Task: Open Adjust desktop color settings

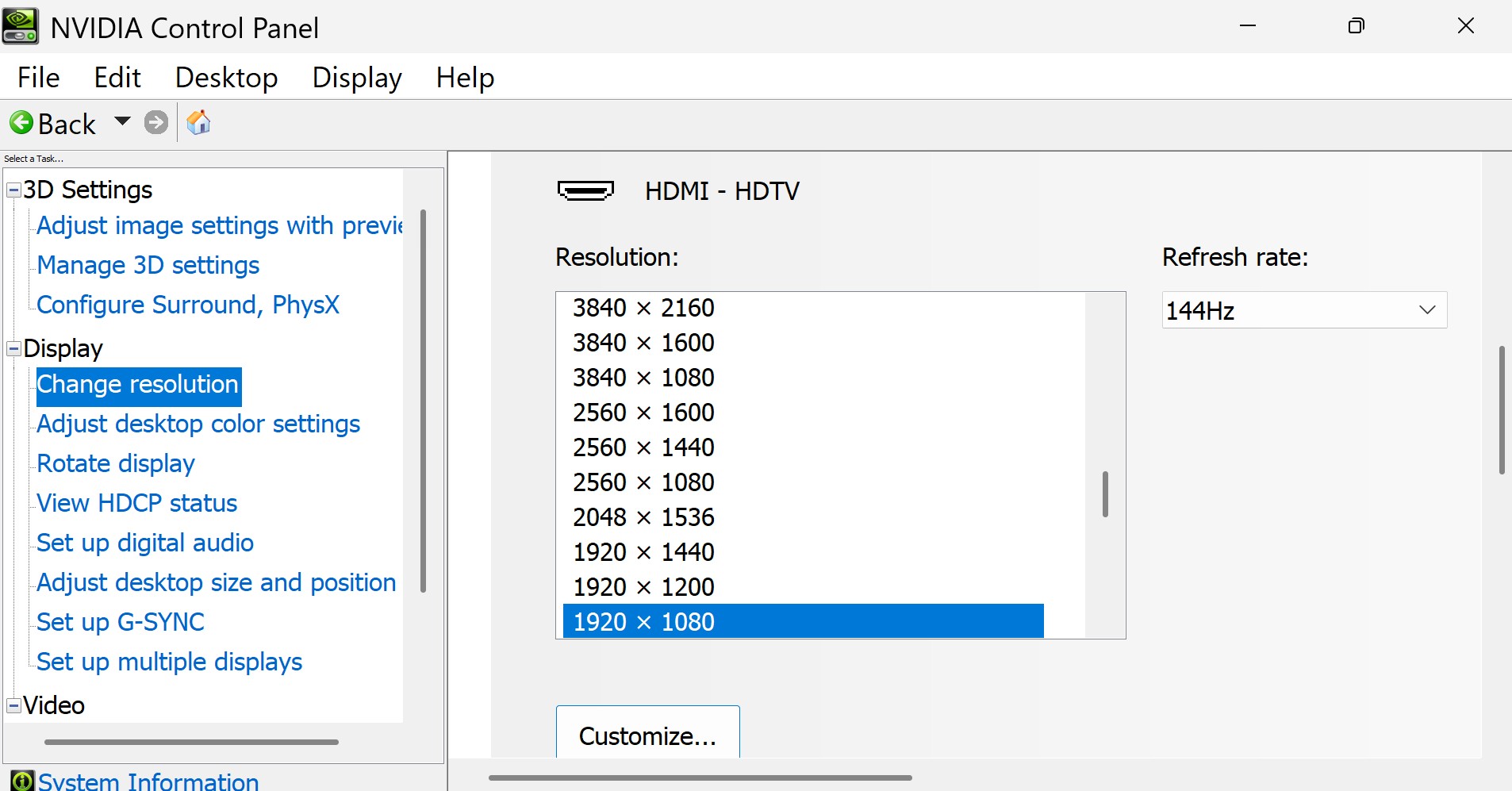Action: pos(198,424)
